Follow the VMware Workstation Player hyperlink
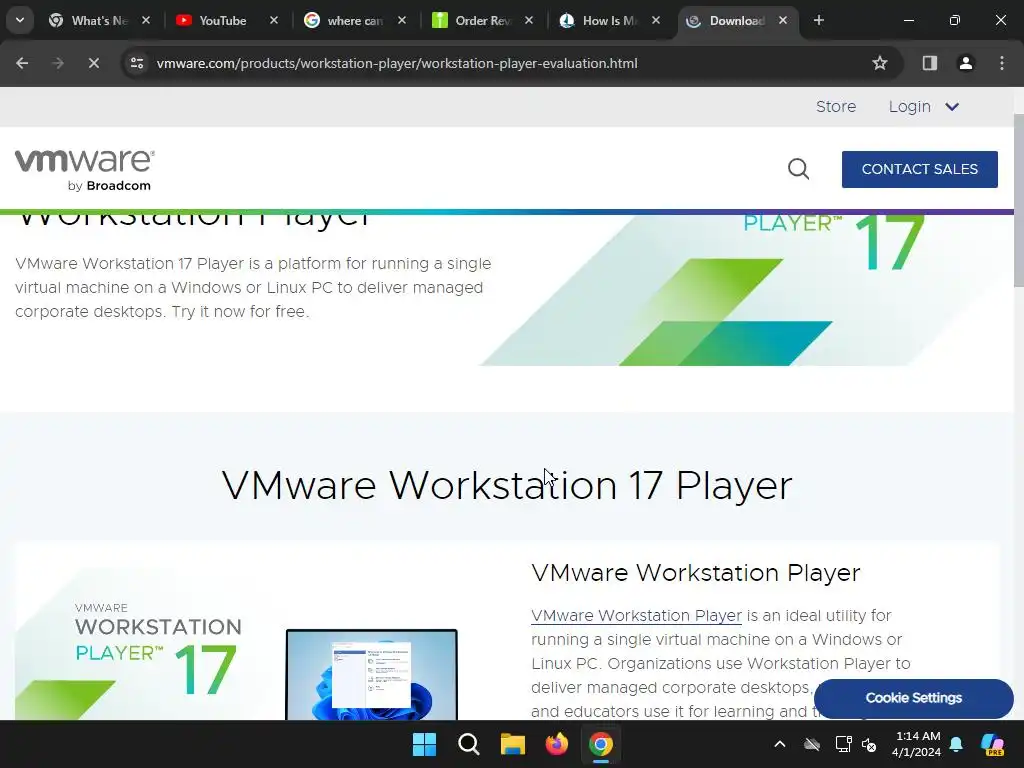The width and height of the screenshot is (1024, 768). pos(636,616)
